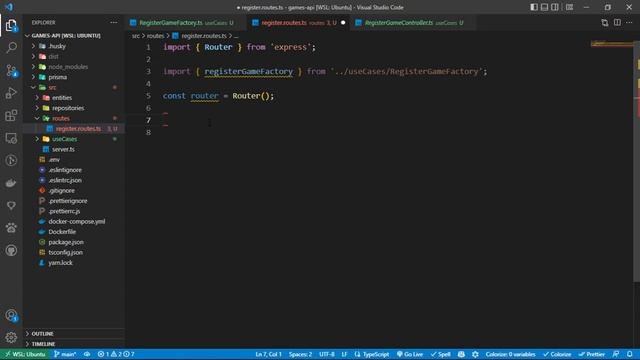640x360 pixels.
Task: Open the Remote Explorer view icon
Action: tap(11, 138)
